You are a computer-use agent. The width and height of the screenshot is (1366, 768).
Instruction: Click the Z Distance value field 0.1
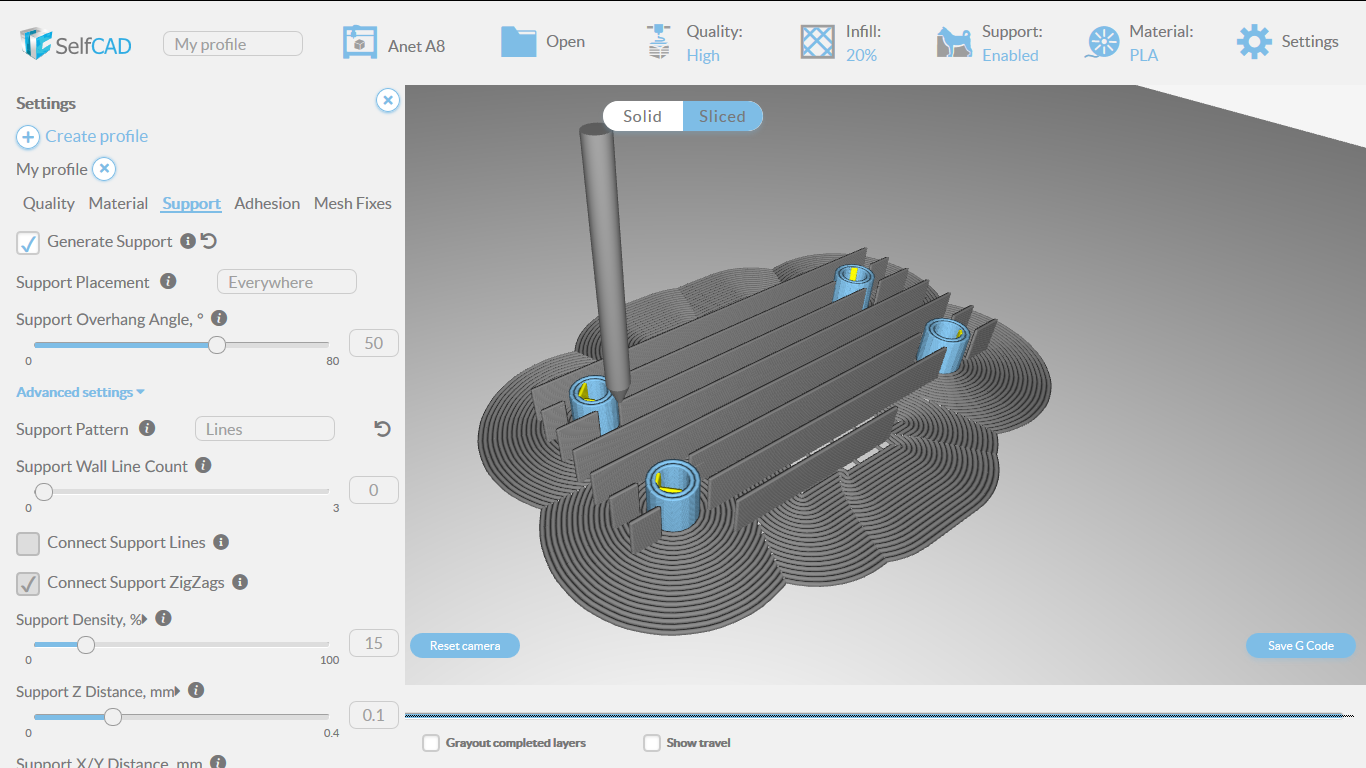pos(374,715)
